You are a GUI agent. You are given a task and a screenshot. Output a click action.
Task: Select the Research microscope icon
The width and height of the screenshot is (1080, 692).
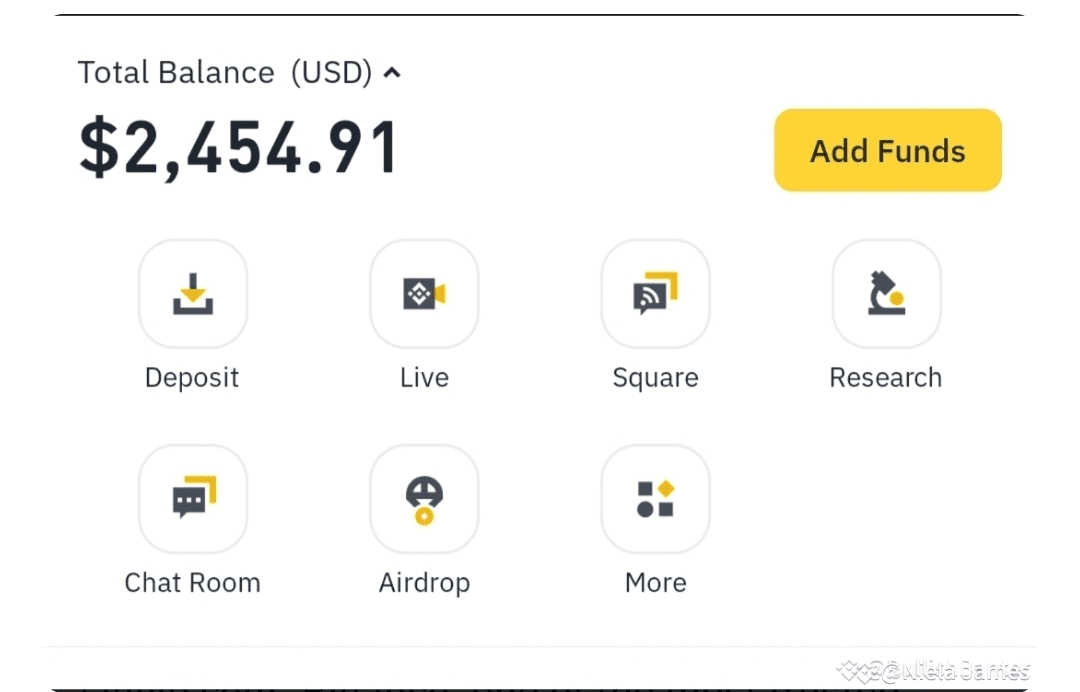coord(886,294)
